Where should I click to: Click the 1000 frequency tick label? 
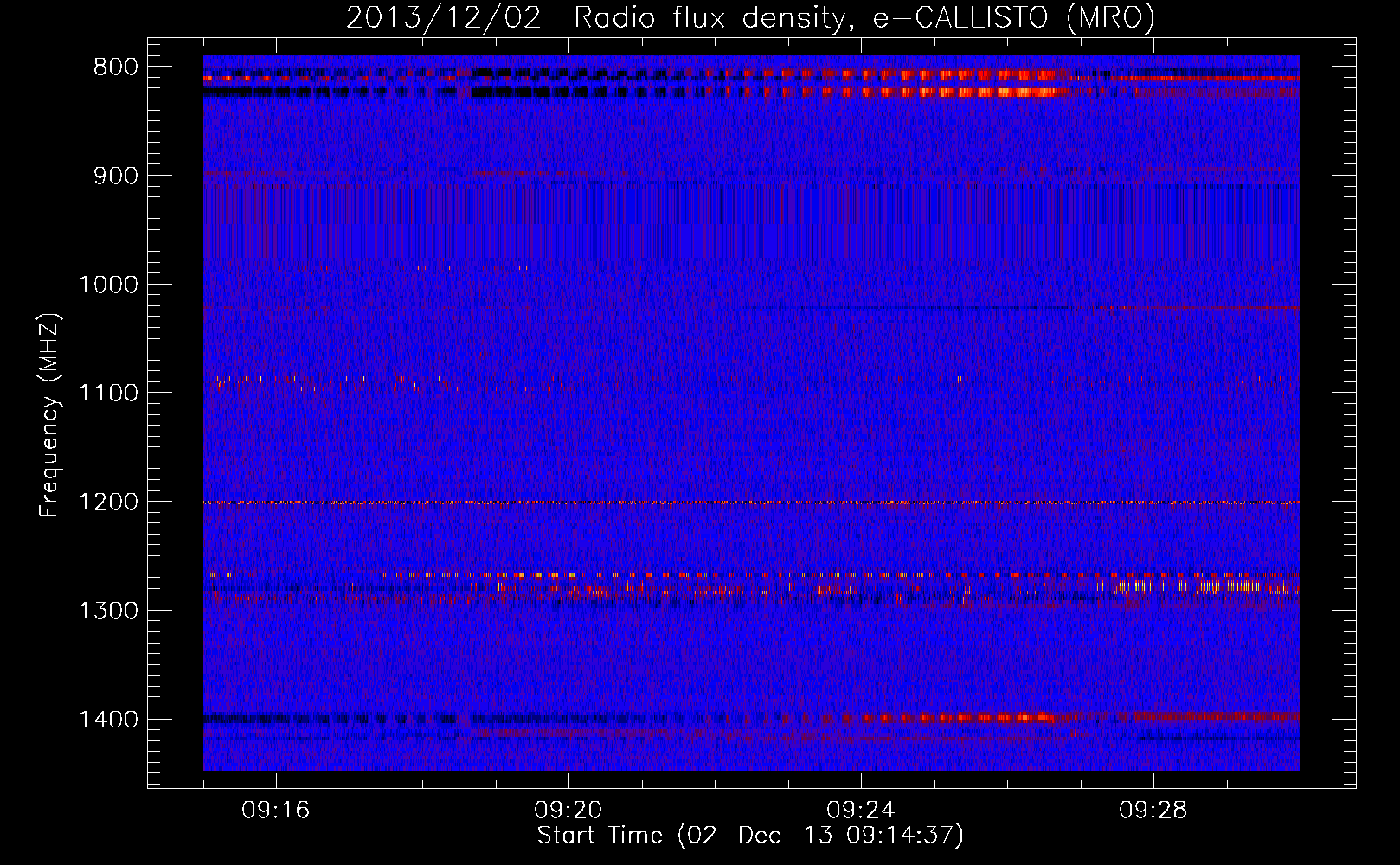[108, 285]
